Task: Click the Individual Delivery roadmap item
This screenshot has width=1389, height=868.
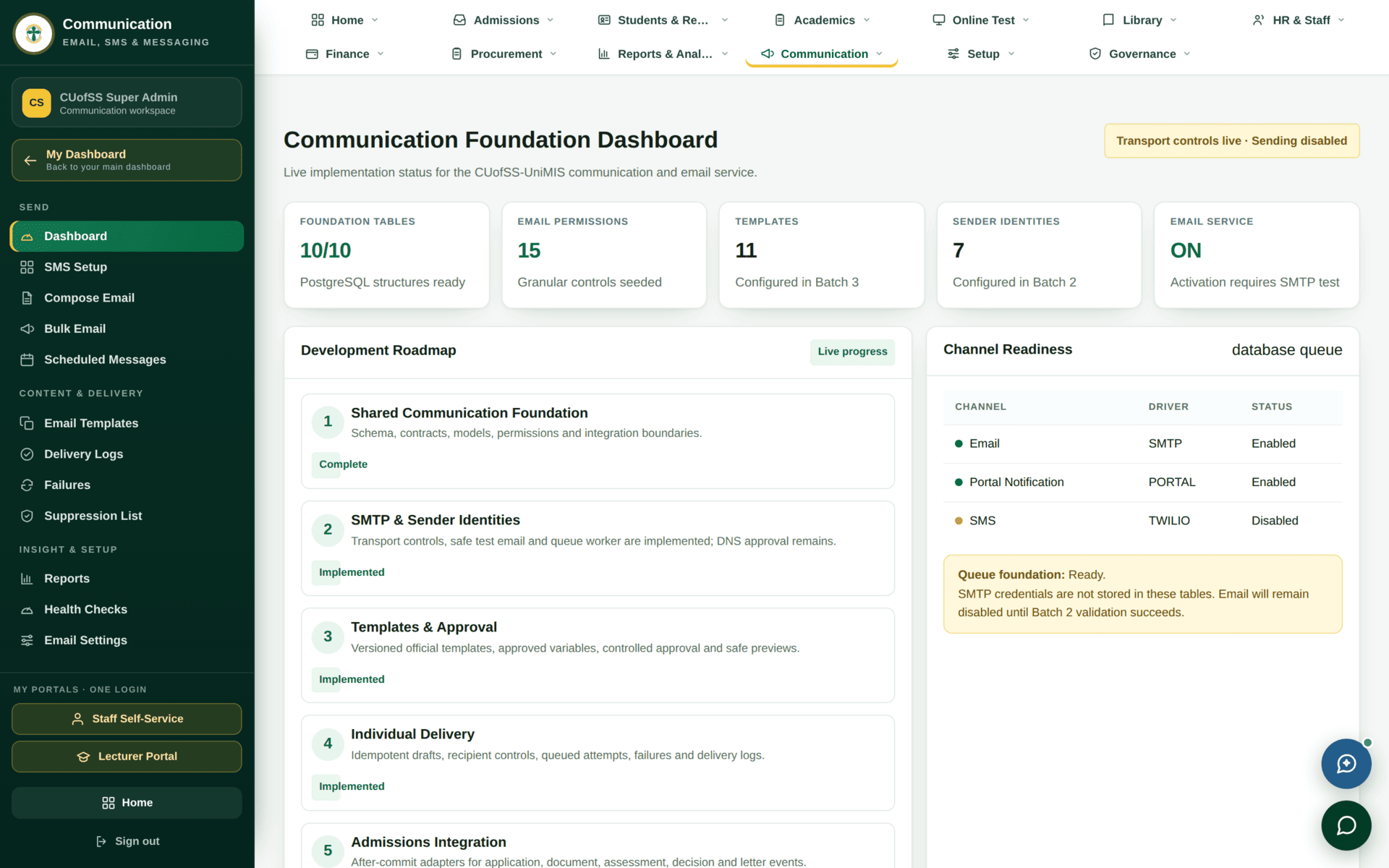Action: point(598,763)
